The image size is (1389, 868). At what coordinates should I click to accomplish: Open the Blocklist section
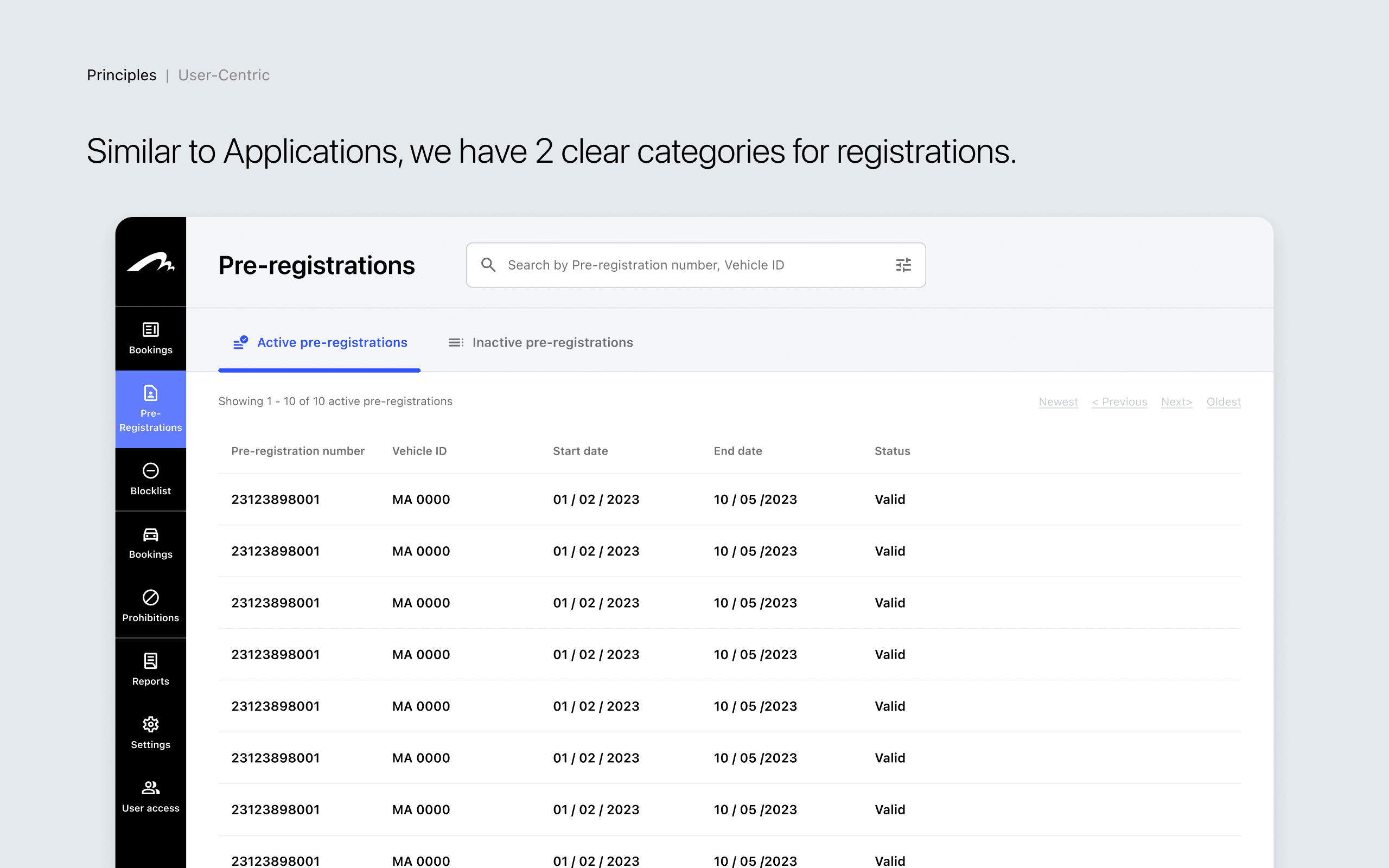tap(150, 479)
